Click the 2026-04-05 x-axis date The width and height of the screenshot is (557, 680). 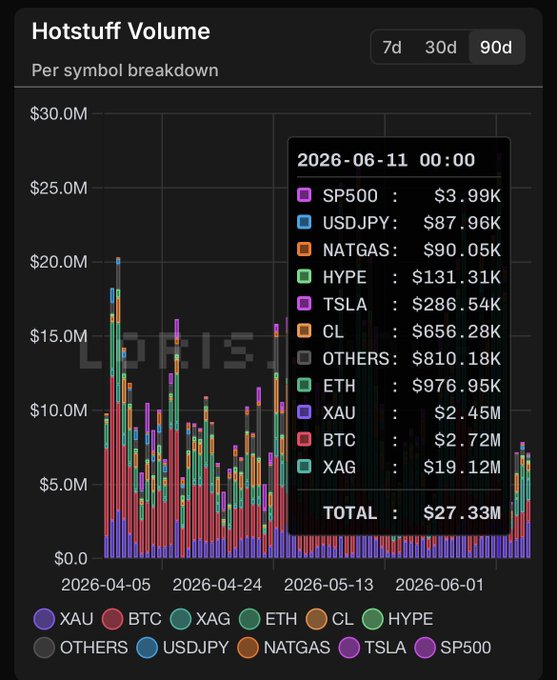tap(106, 585)
